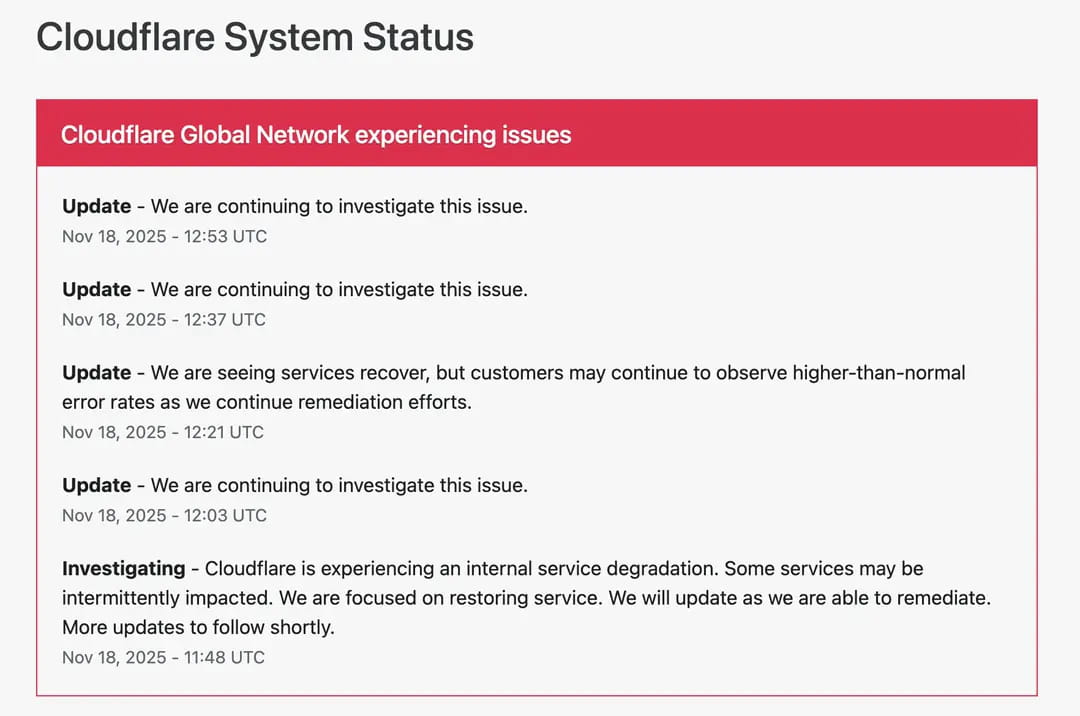This screenshot has height=716, width=1080.
Task: Click the update message posted at 12:37 UTC
Action: pyautogui.click(x=339, y=290)
